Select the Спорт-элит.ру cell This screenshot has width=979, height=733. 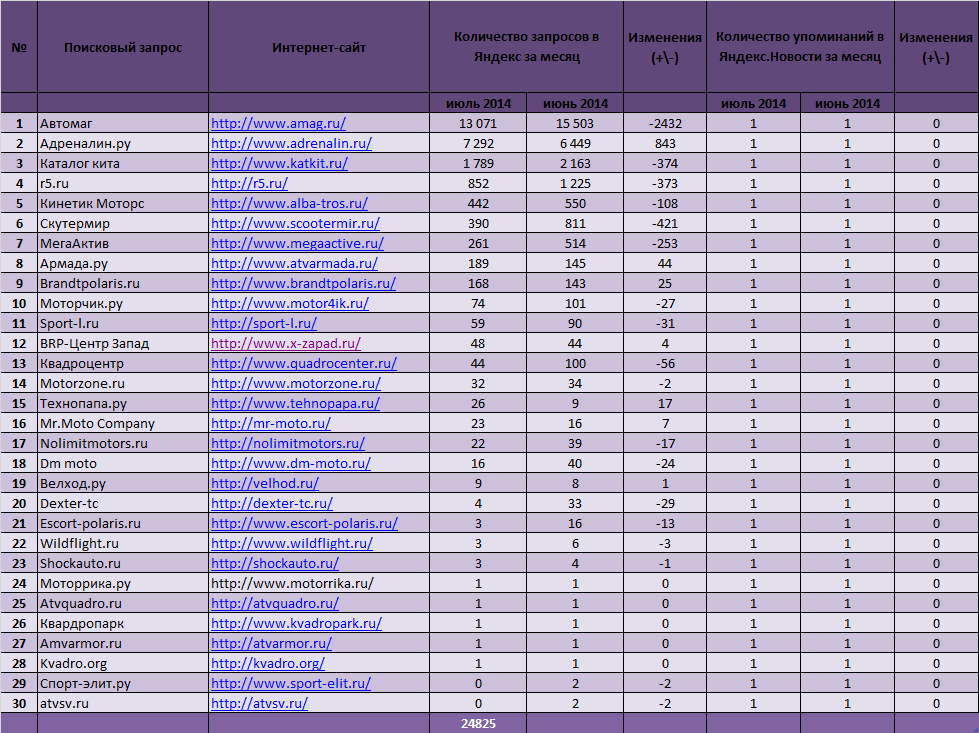pos(123,683)
